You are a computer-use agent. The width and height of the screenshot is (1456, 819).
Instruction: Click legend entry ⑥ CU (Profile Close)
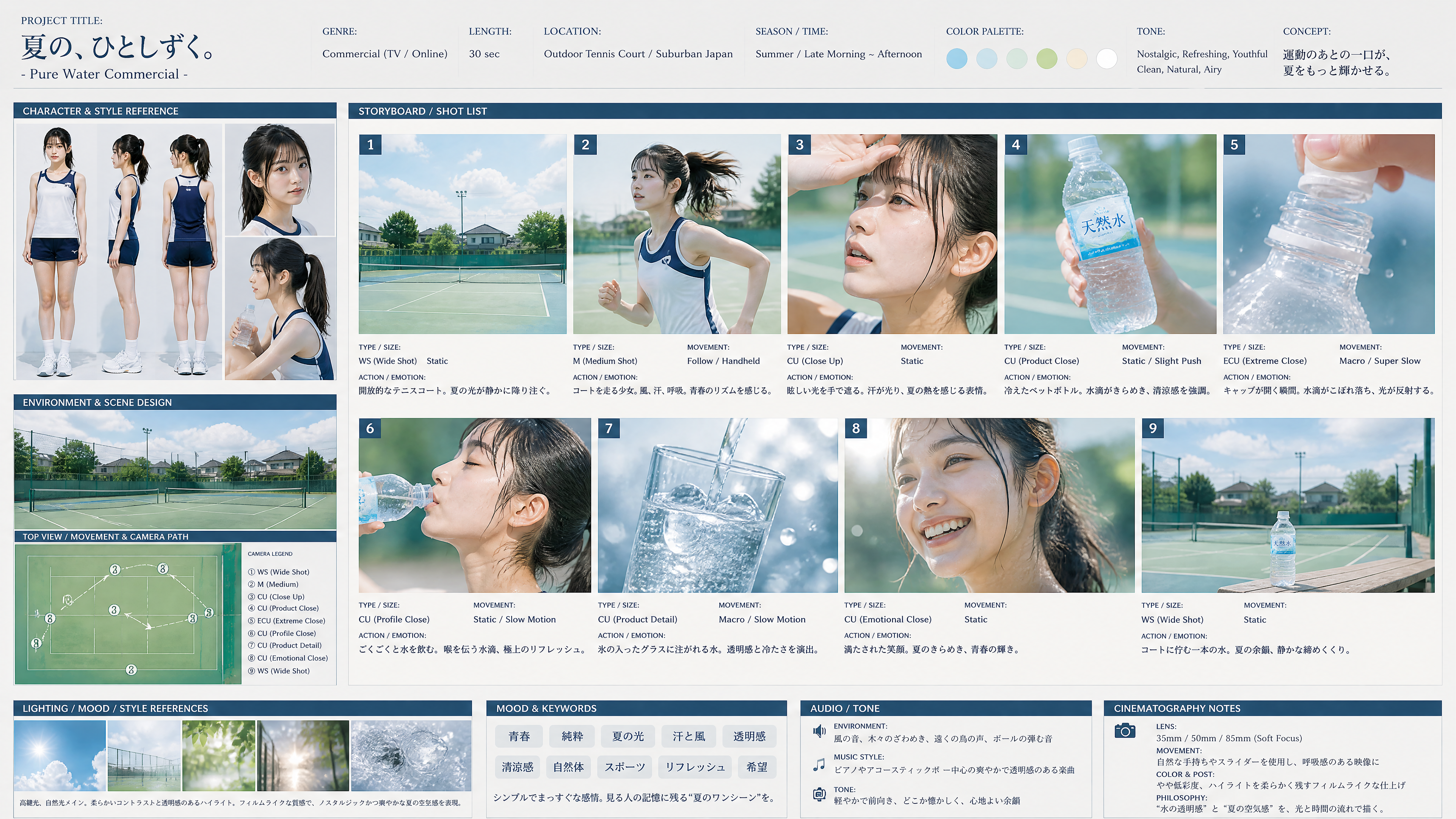pyautogui.click(x=282, y=634)
